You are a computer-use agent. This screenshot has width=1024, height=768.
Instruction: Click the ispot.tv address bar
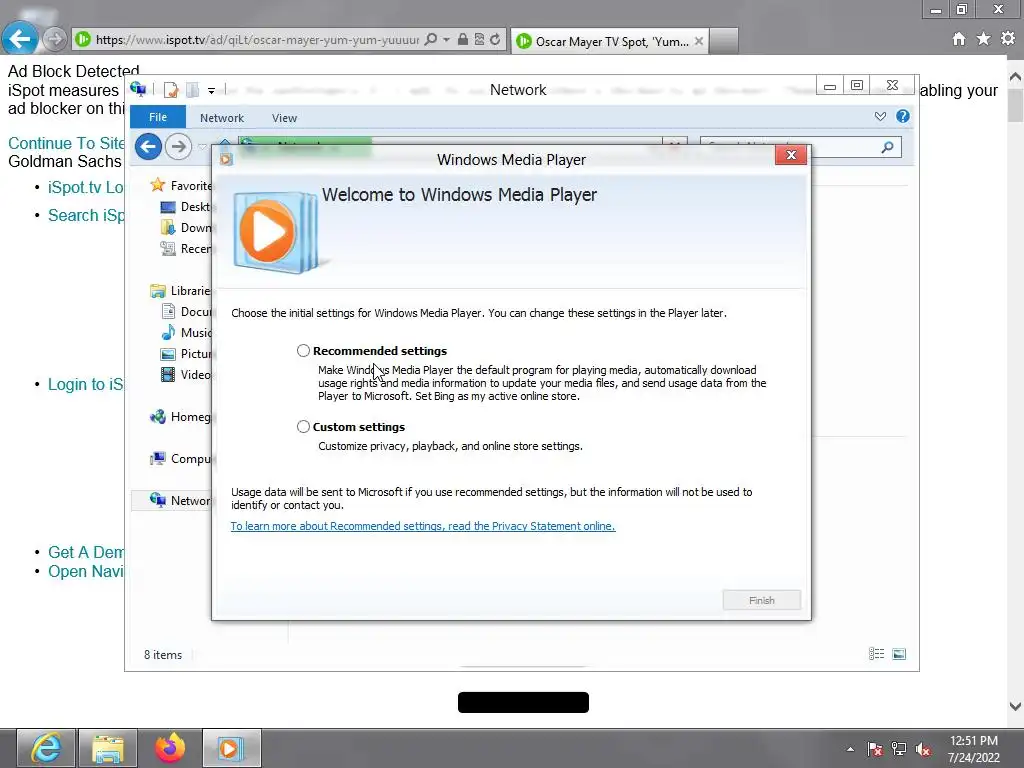(257, 40)
